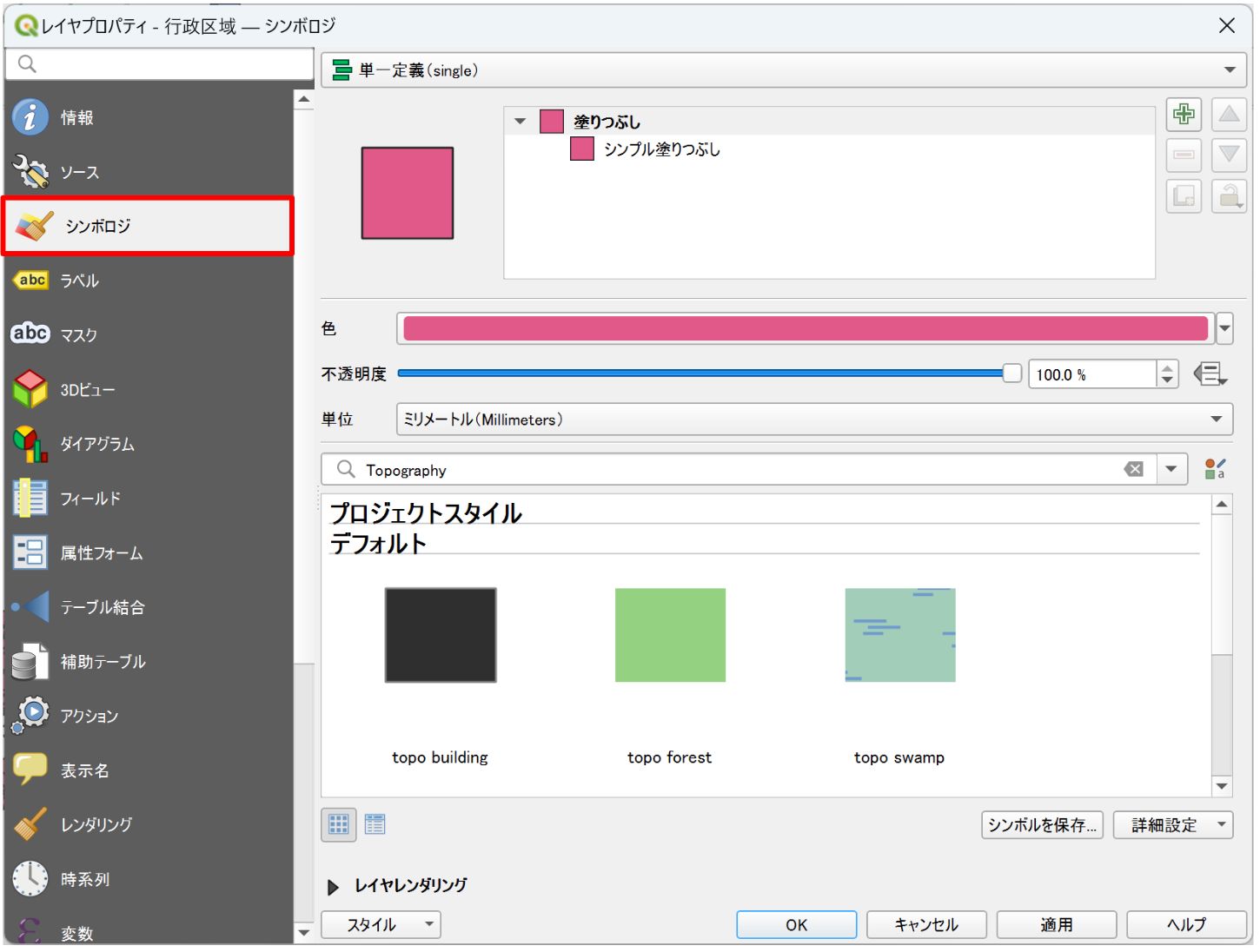The height and width of the screenshot is (952, 1260).
Task: Click the キャンセル button
Action: [x=926, y=925]
